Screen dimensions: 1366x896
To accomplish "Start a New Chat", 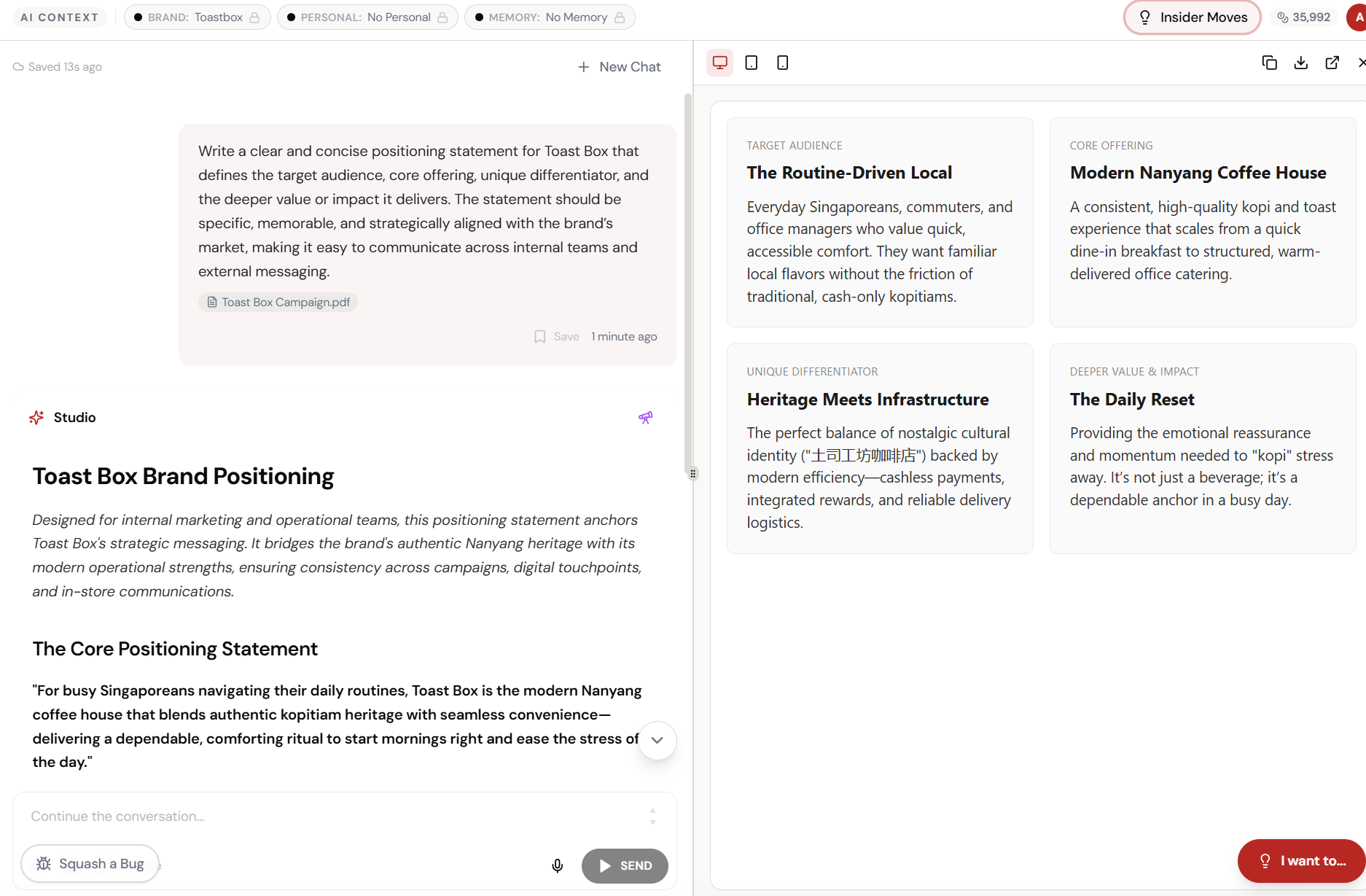I will [618, 66].
